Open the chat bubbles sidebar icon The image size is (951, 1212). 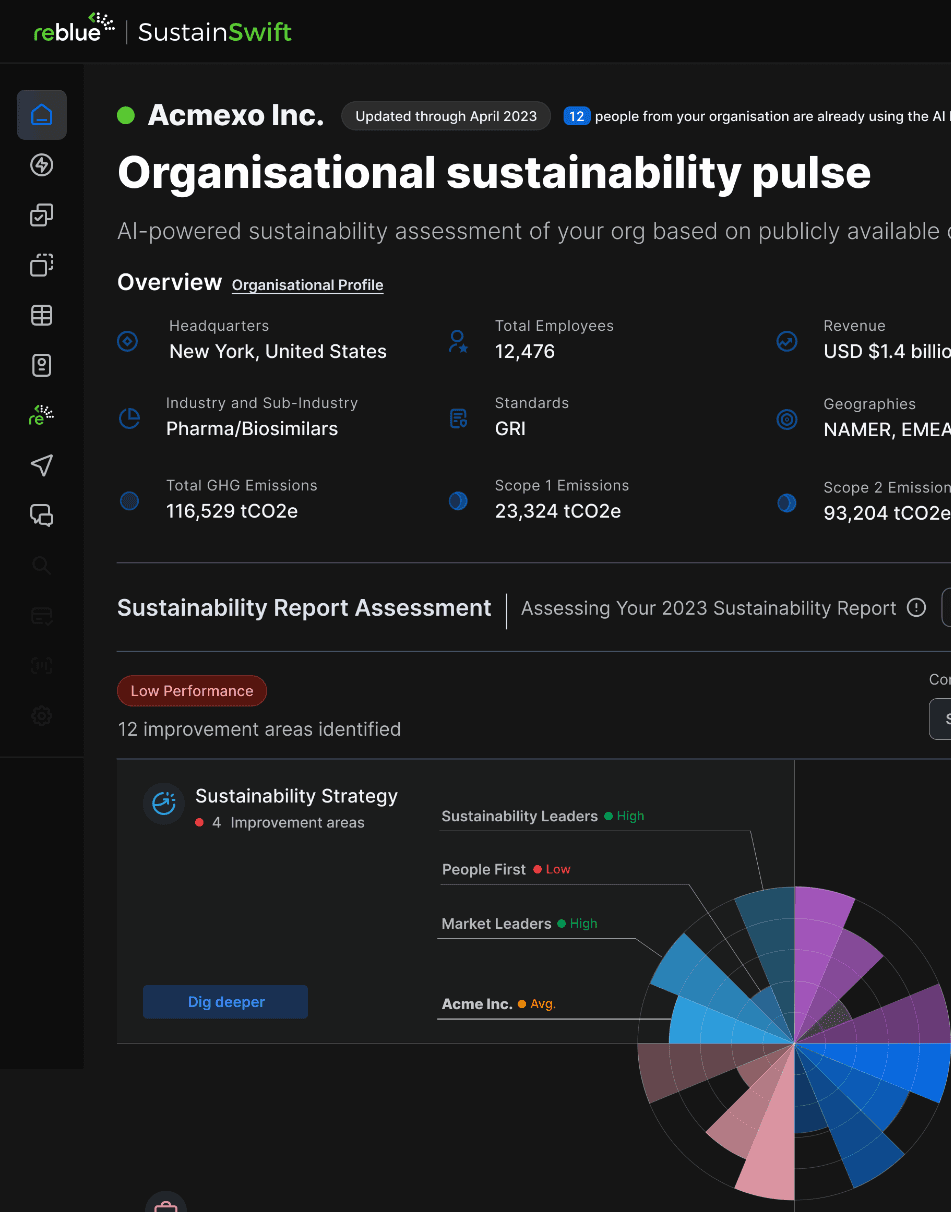(x=42, y=515)
